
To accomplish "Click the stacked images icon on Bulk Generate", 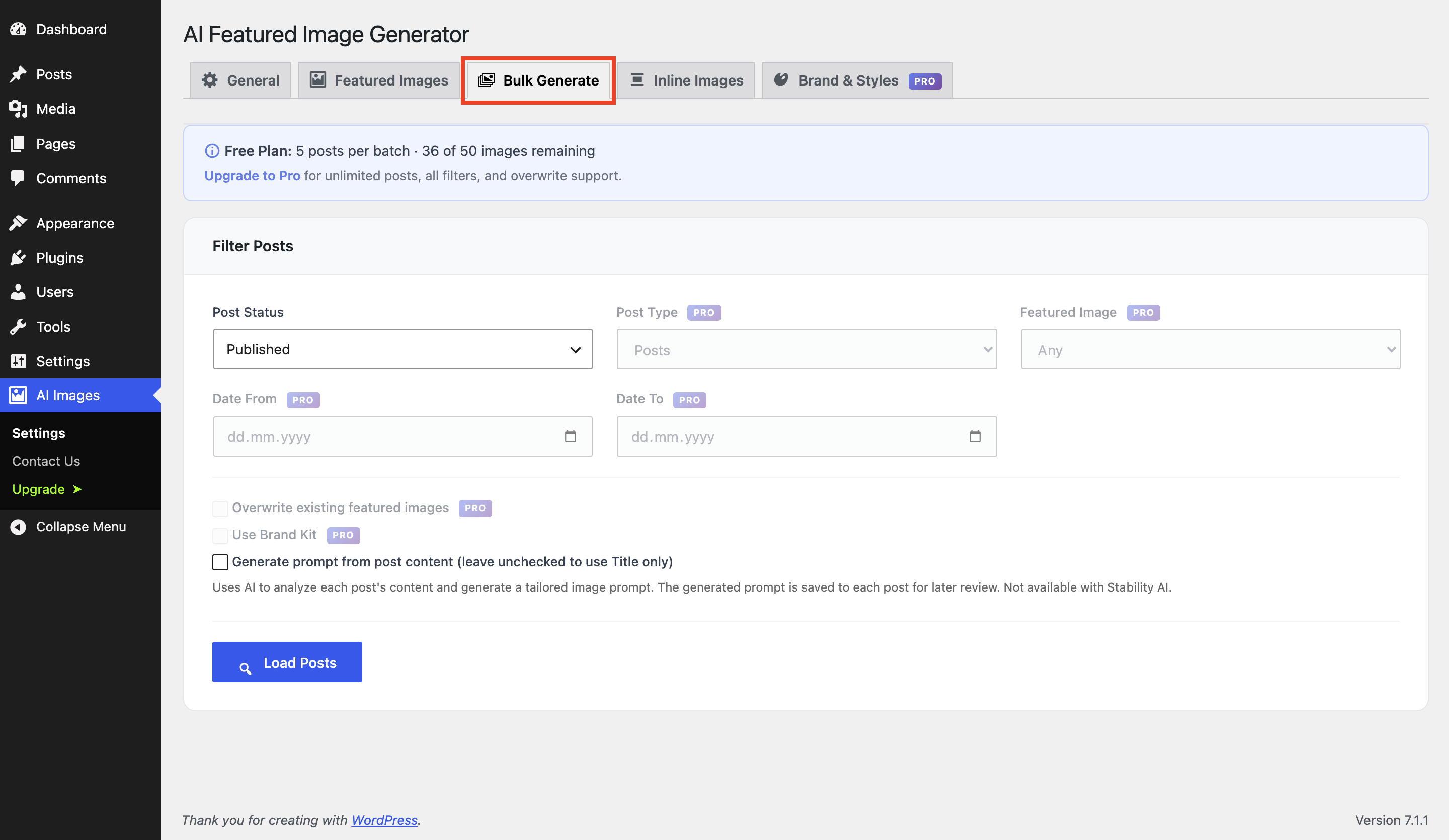I will tap(487, 80).
